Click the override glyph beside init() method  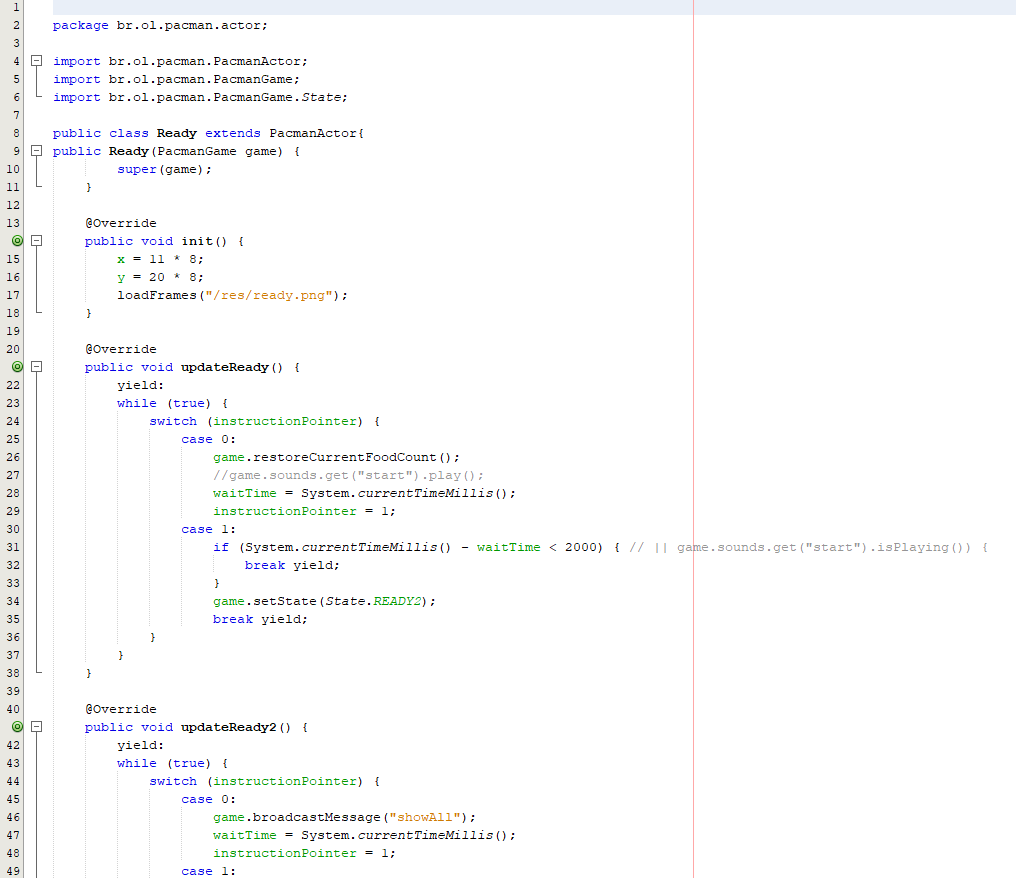[17, 241]
